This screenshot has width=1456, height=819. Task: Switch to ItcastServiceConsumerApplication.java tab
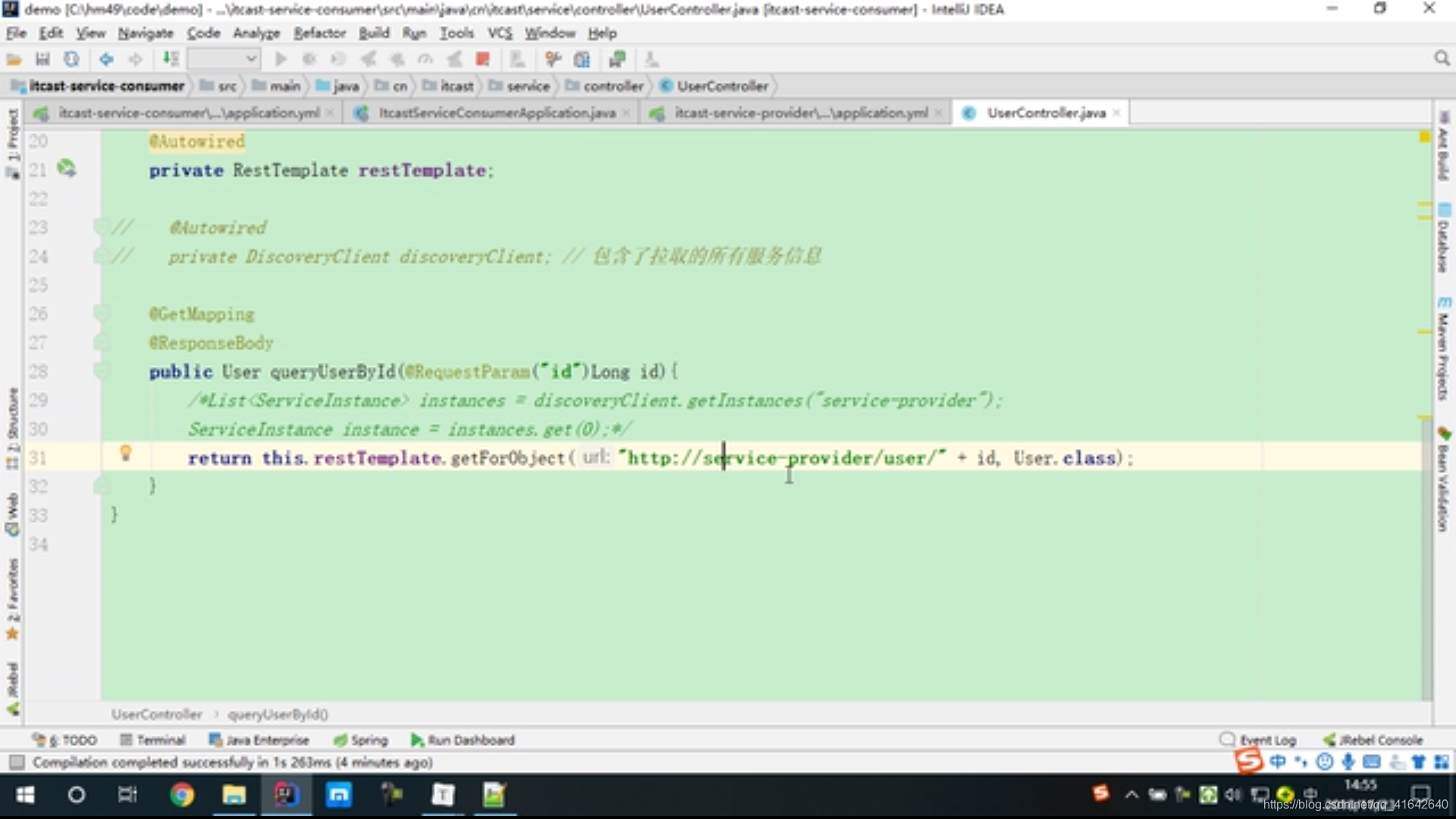tap(490, 113)
